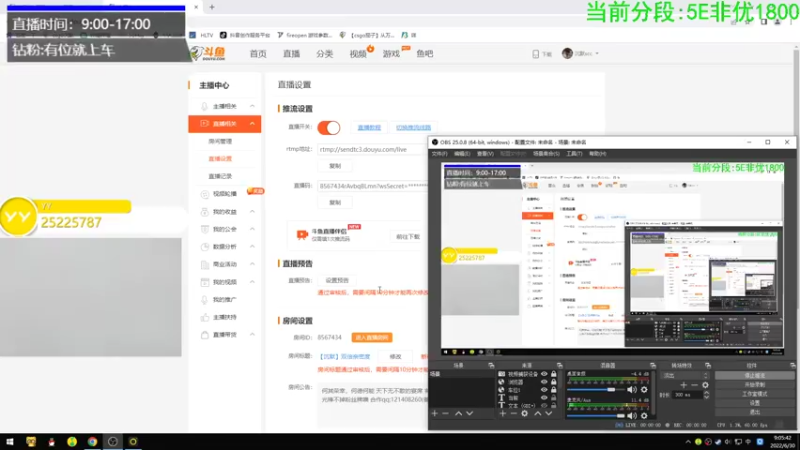Open the 鱼吧 tab in Douyu
800x450 pixels.
coord(424,54)
